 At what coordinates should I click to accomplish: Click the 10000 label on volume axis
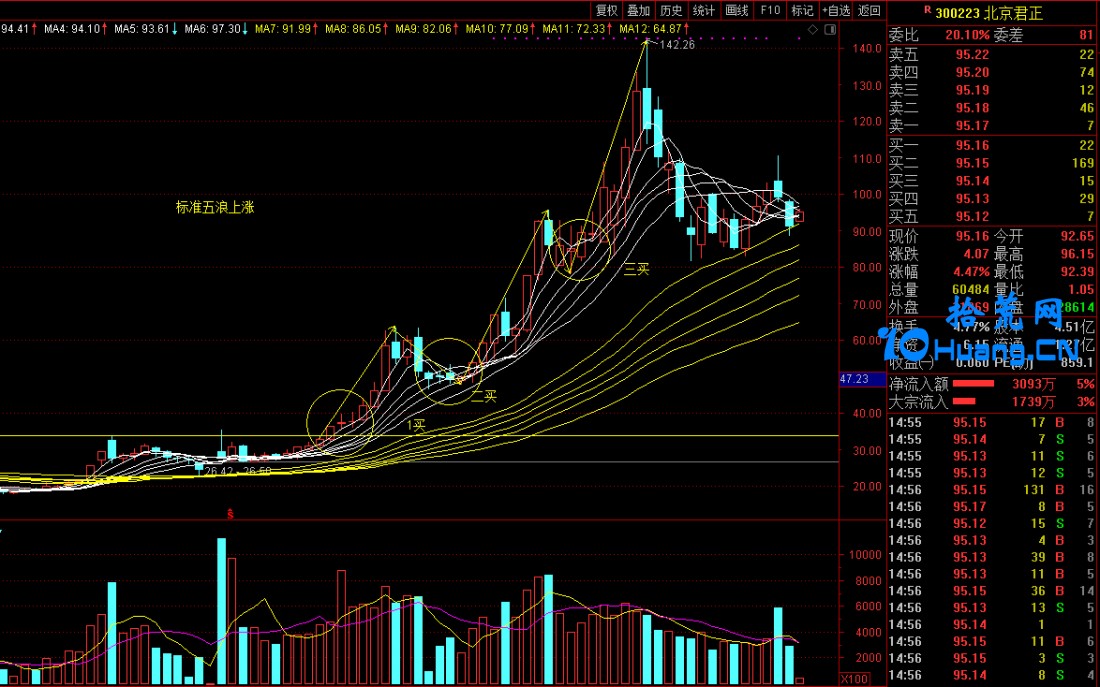(x=865, y=555)
